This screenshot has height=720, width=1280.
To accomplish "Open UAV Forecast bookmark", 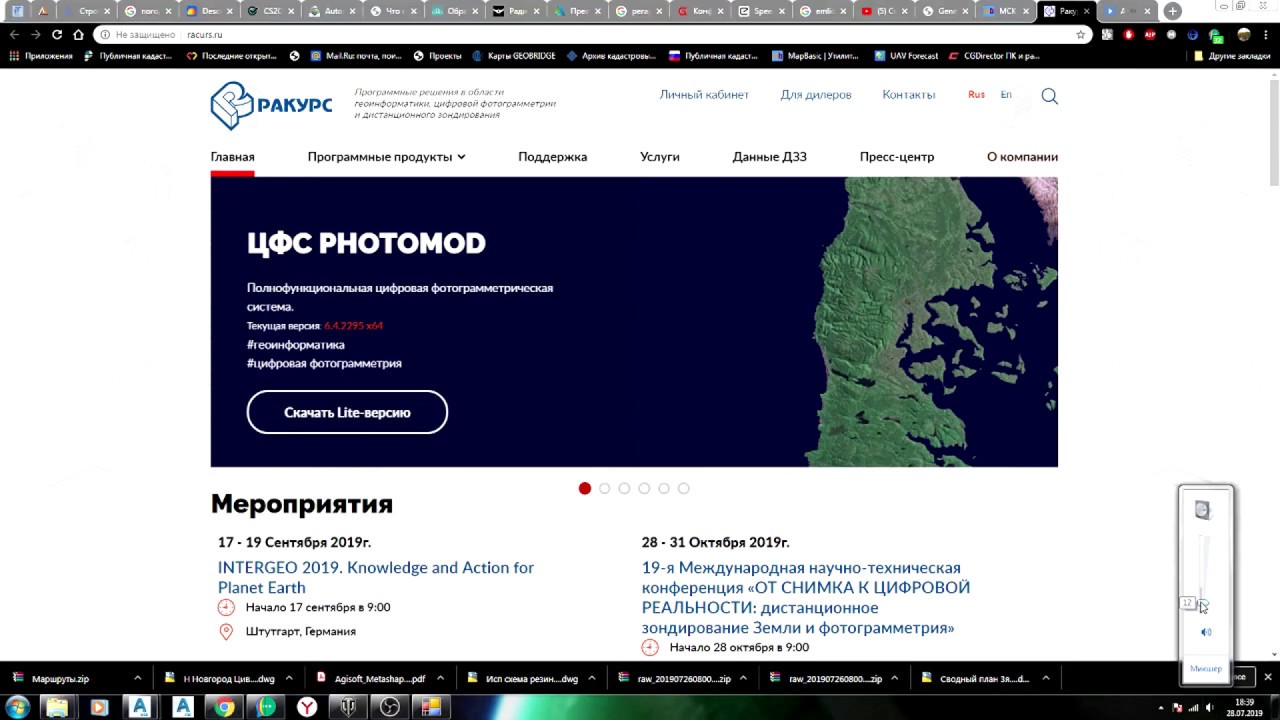I will (906, 56).
